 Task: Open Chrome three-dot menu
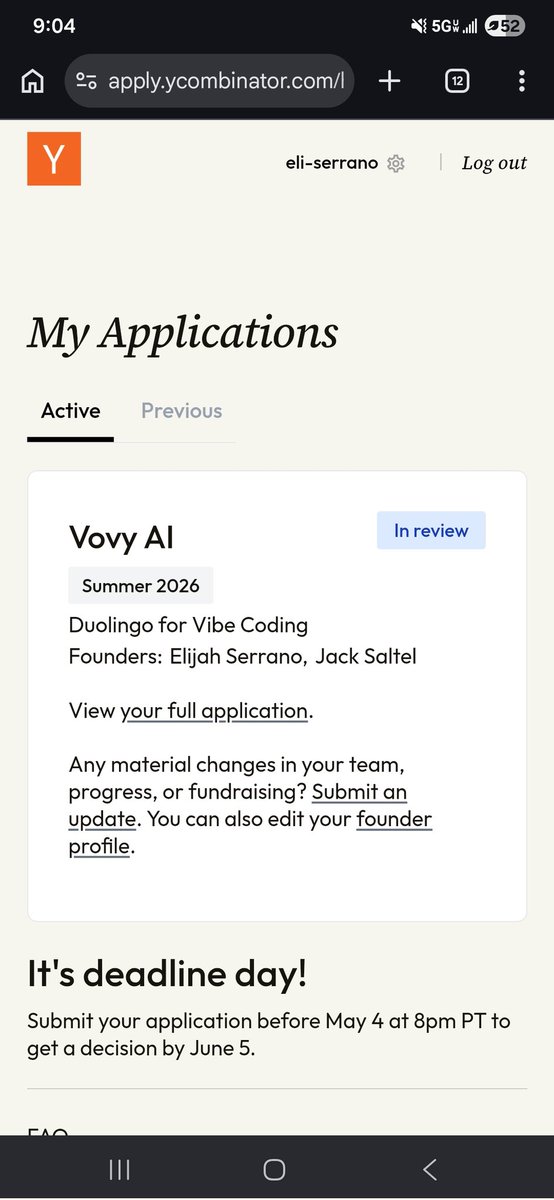(521, 82)
